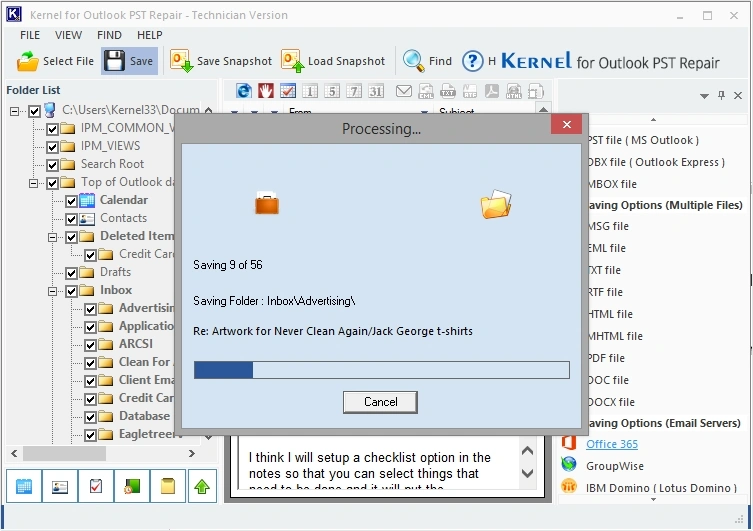The width and height of the screenshot is (753, 531).
Task: Toggle the Contacts folder checkbox
Action: pos(72,219)
